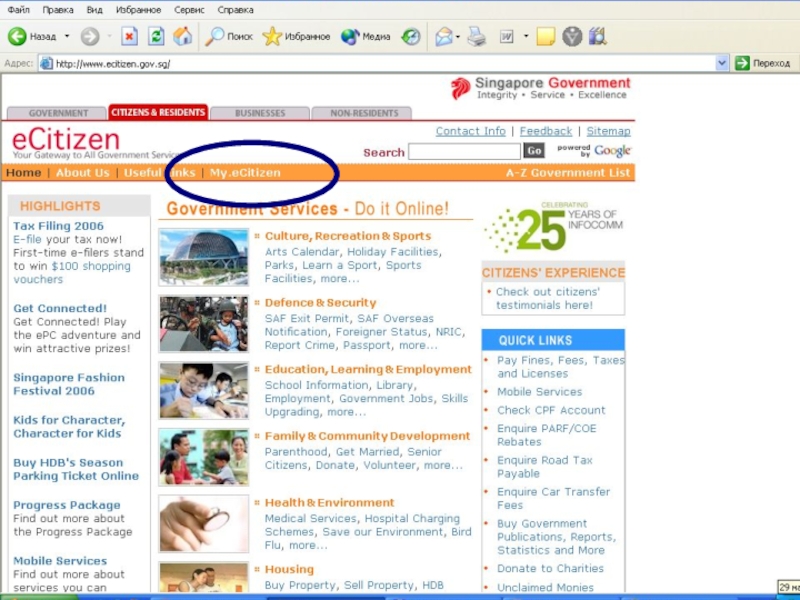The image size is (800, 600).
Task: Open Mobile Services quick link
Action: [x=539, y=392]
